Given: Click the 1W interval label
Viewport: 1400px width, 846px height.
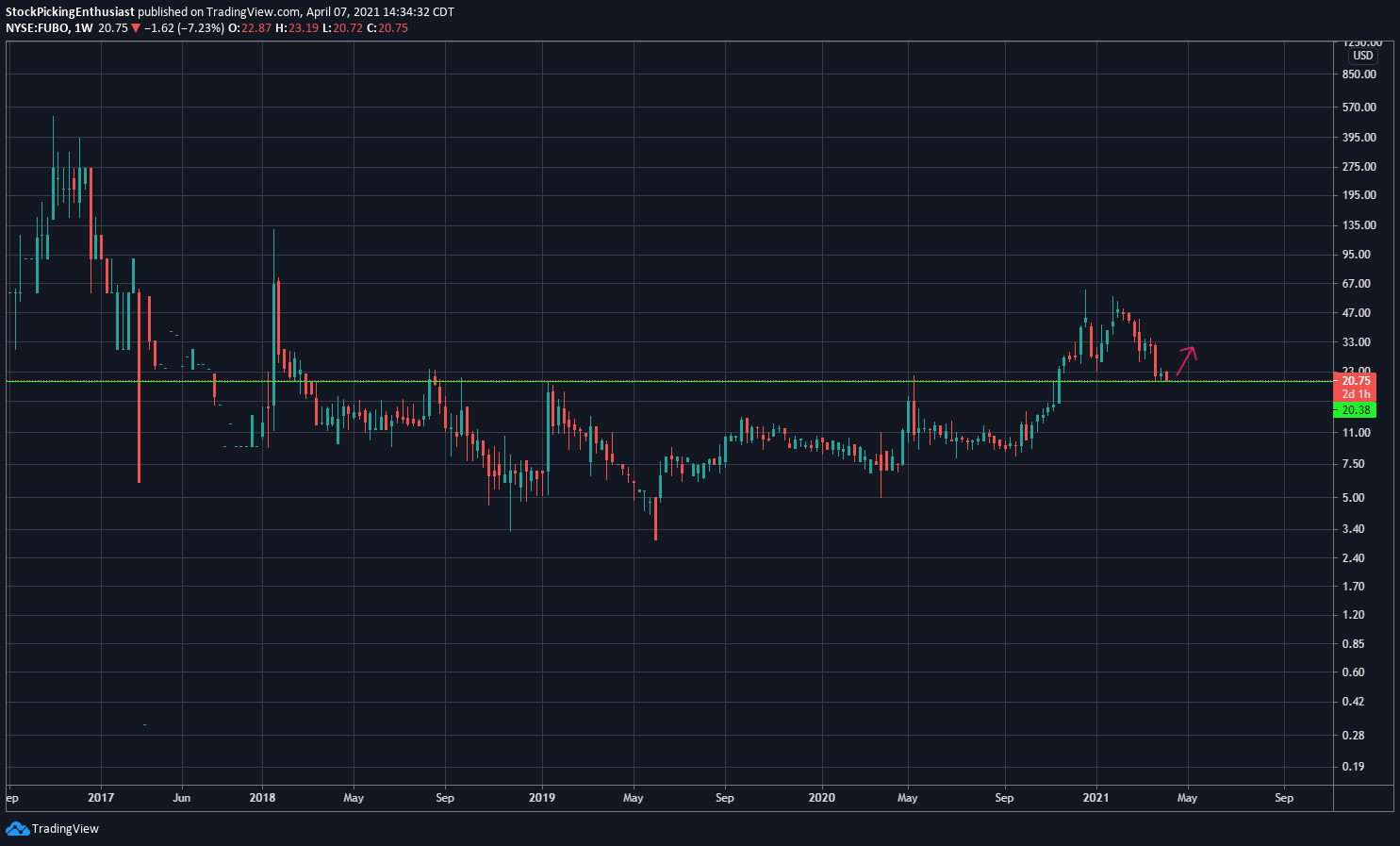Looking at the screenshot, I should point(84,28).
